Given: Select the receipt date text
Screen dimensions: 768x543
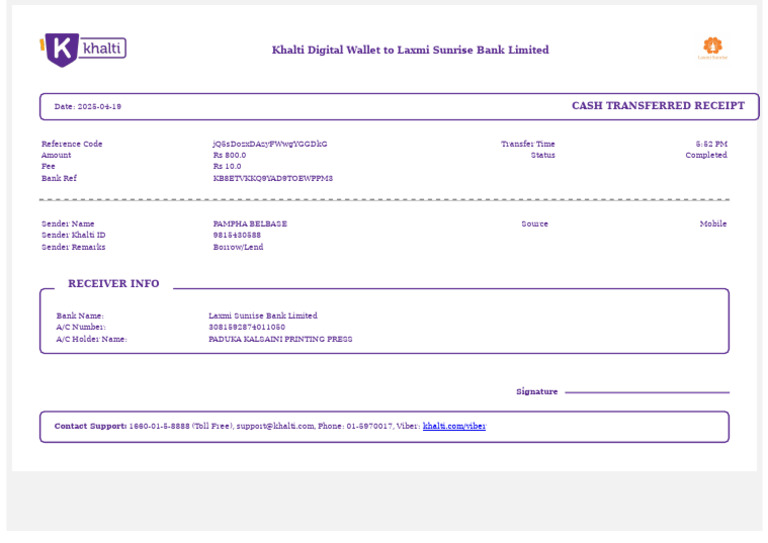Looking at the screenshot, I should click(88, 106).
